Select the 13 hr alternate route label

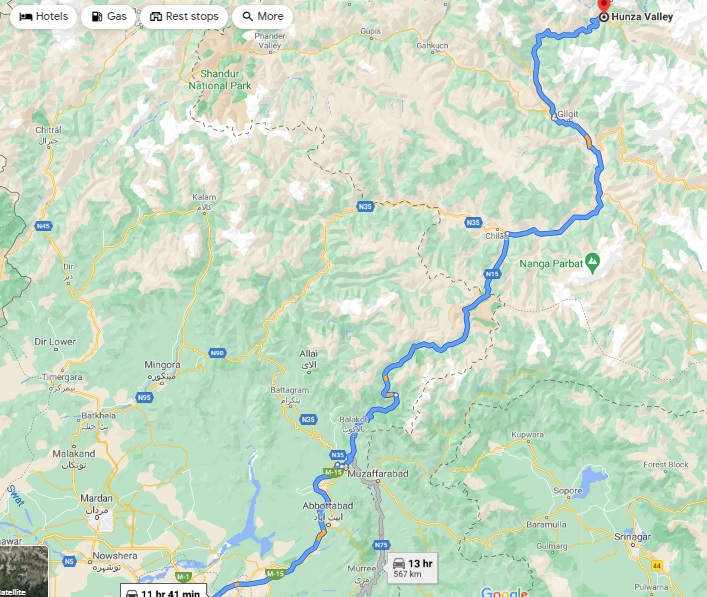click(413, 568)
